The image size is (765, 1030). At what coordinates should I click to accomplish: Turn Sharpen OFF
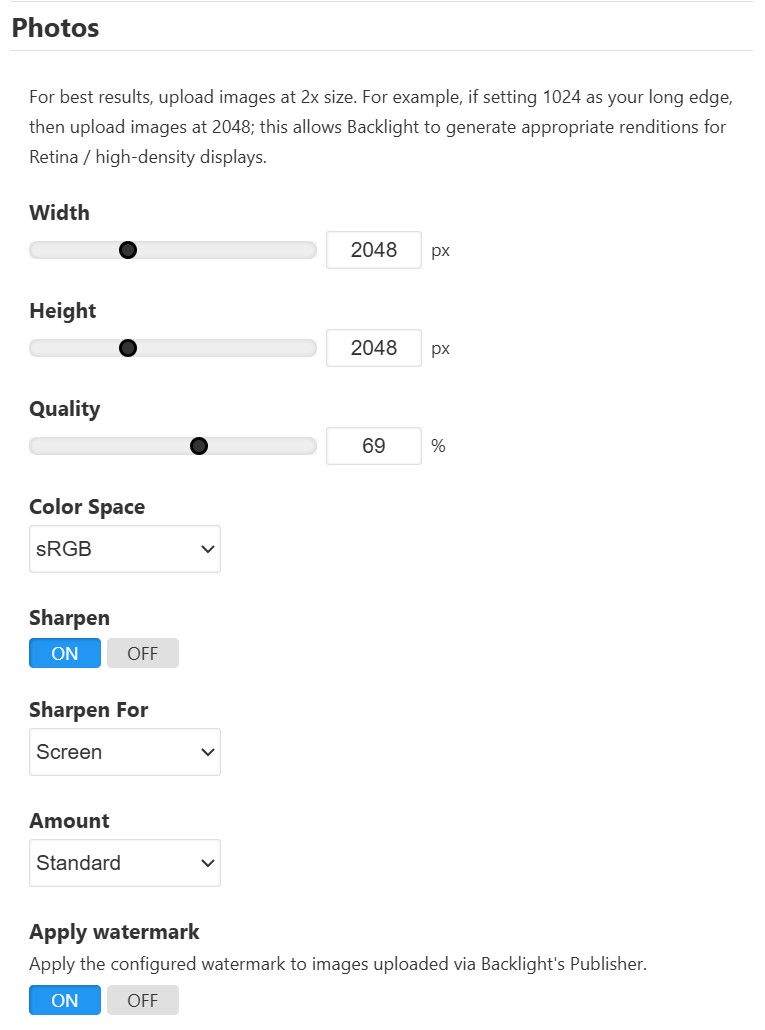pos(143,653)
